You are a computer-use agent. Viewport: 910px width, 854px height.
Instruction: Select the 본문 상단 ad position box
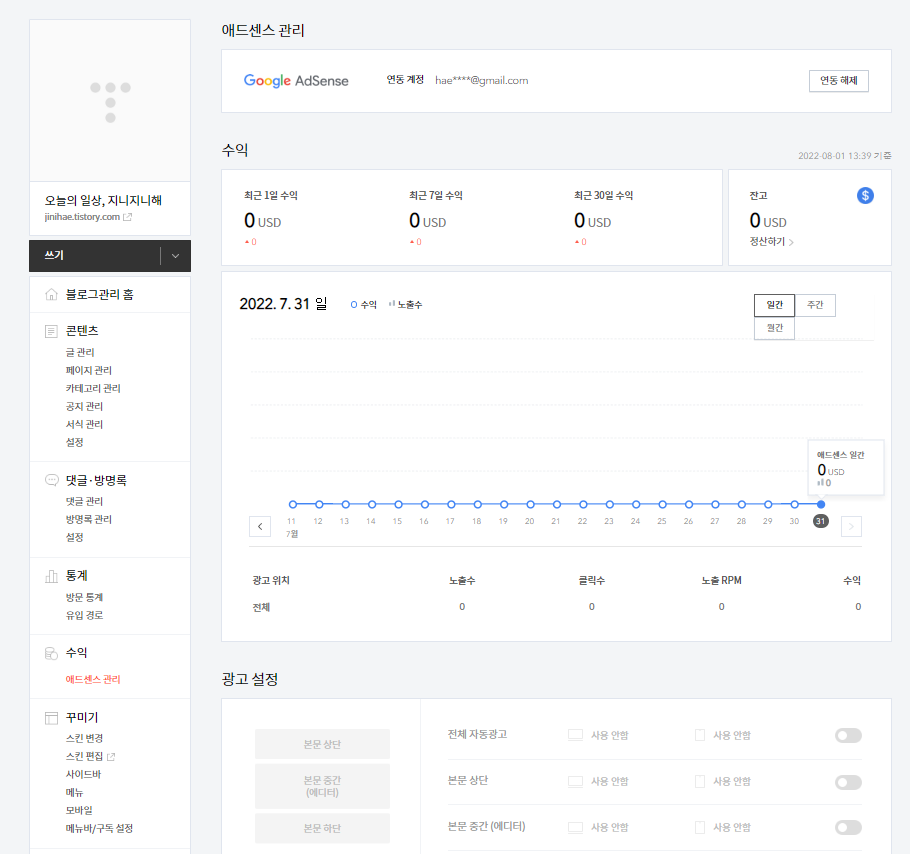coord(322,744)
